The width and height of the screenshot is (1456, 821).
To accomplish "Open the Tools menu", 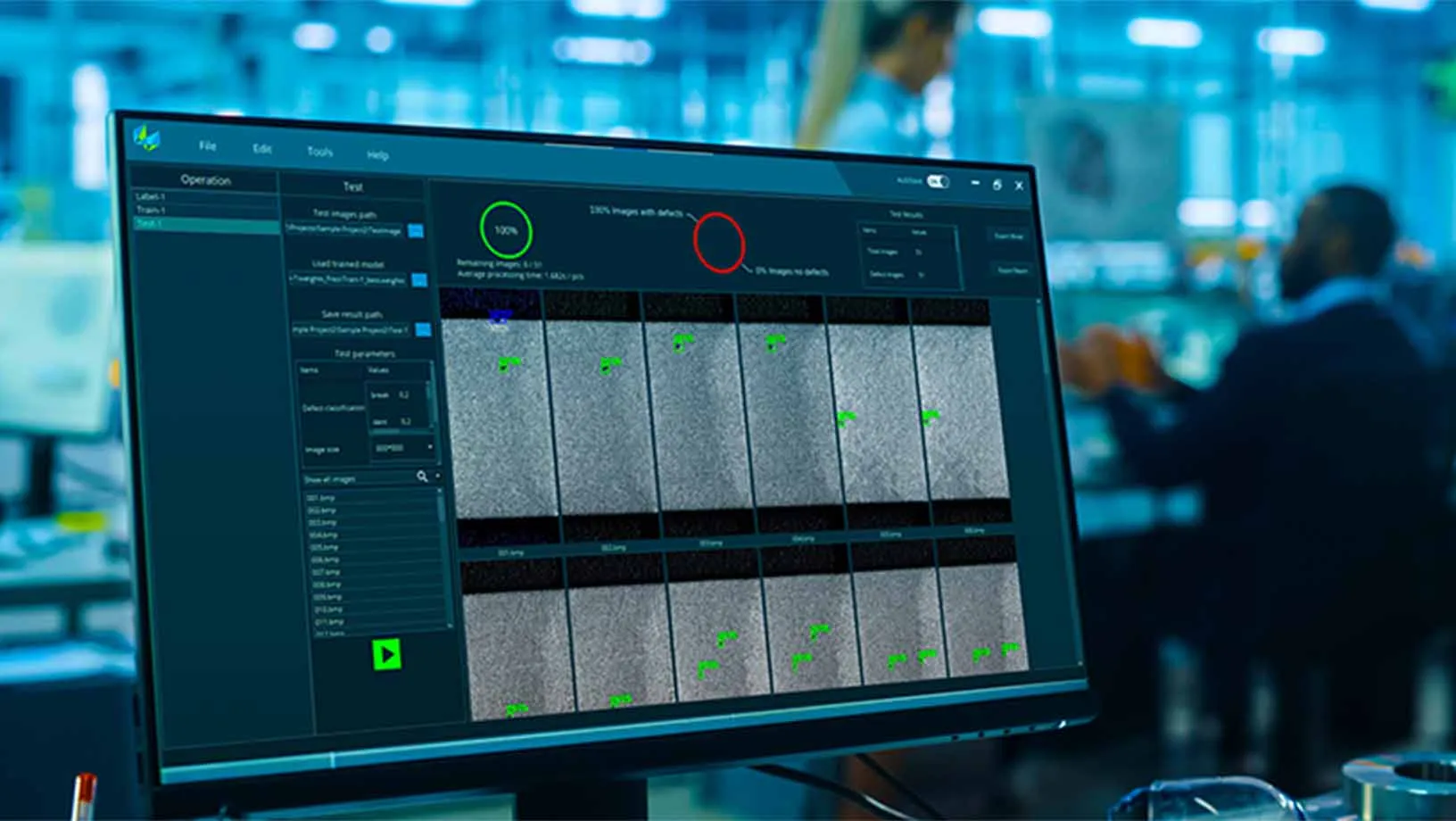I will coord(319,152).
